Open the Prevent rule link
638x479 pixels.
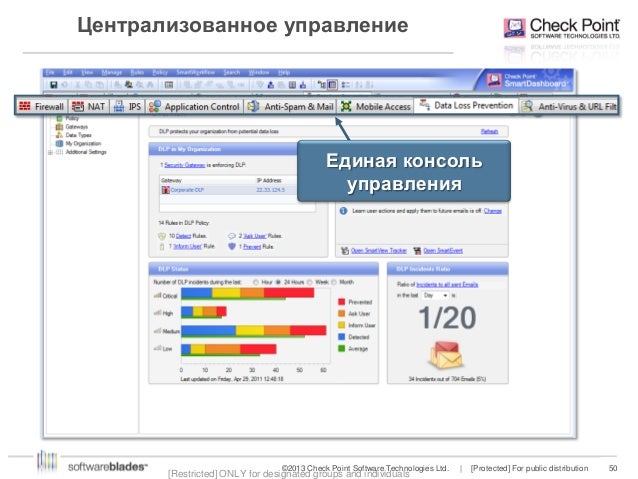pyautogui.click(x=252, y=247)
